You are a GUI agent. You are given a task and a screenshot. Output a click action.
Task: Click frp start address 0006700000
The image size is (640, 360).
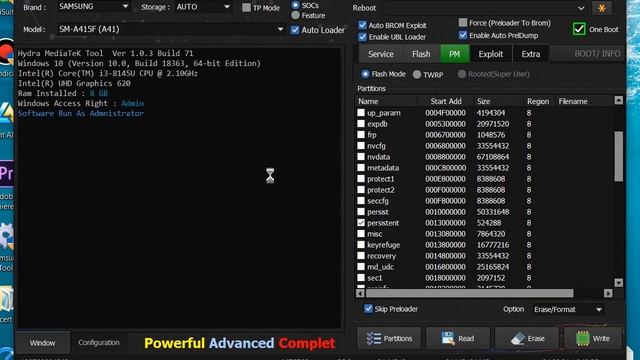(x=445, y=135)
